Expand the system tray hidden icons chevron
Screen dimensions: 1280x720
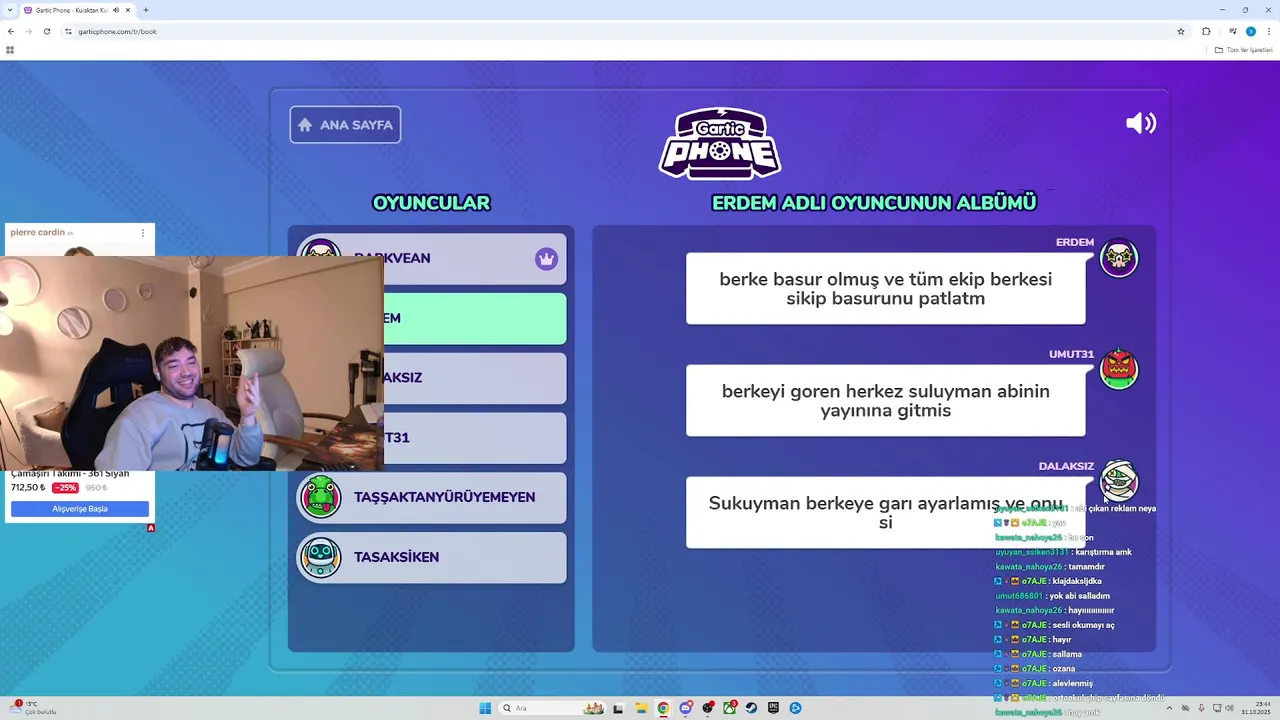1170,708
